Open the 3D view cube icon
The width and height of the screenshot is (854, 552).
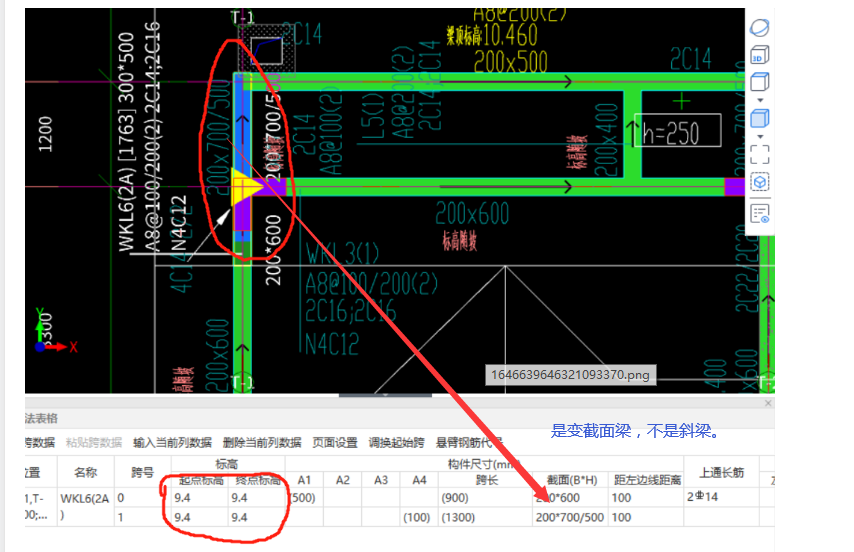click(x=759, y=55)
